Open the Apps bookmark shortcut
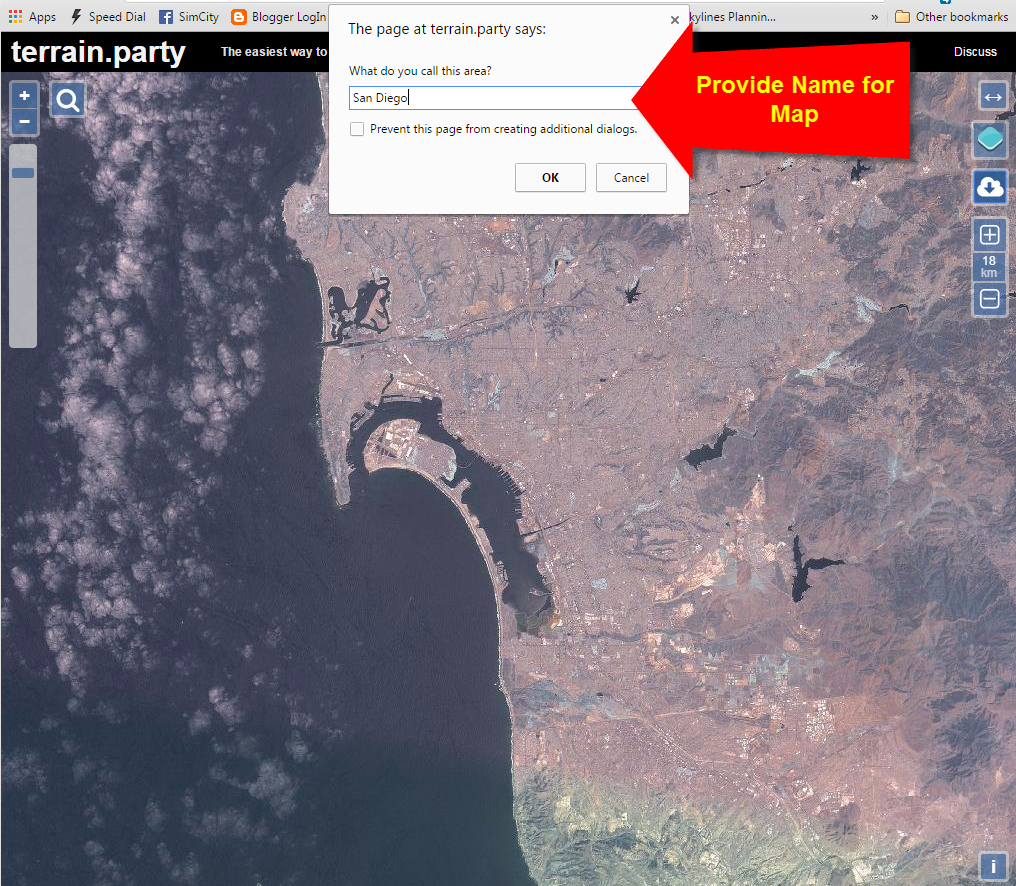 (32, 17)
